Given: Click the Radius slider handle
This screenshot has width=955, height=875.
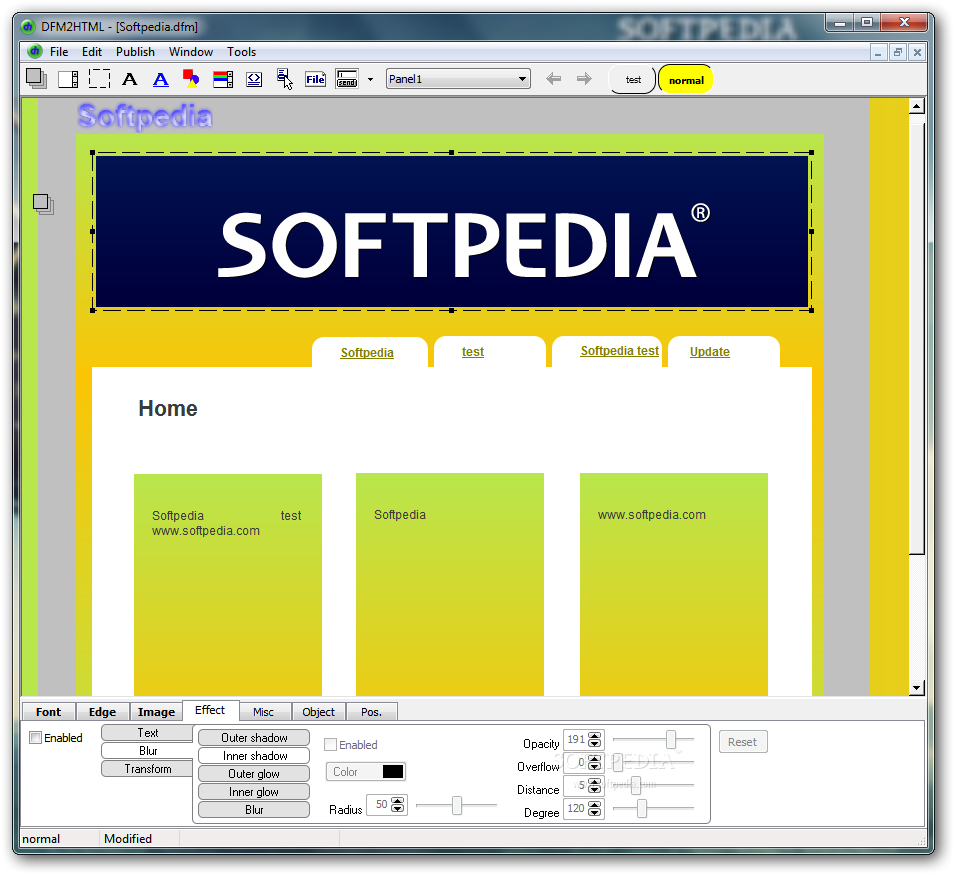Looking at the screenshot, I should coord(457,806).
